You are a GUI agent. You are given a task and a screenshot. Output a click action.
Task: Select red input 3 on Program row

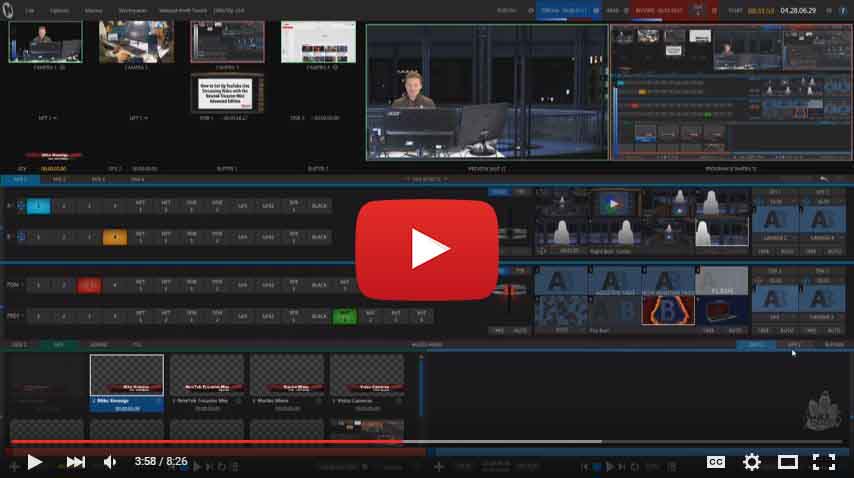click(89, 285)
